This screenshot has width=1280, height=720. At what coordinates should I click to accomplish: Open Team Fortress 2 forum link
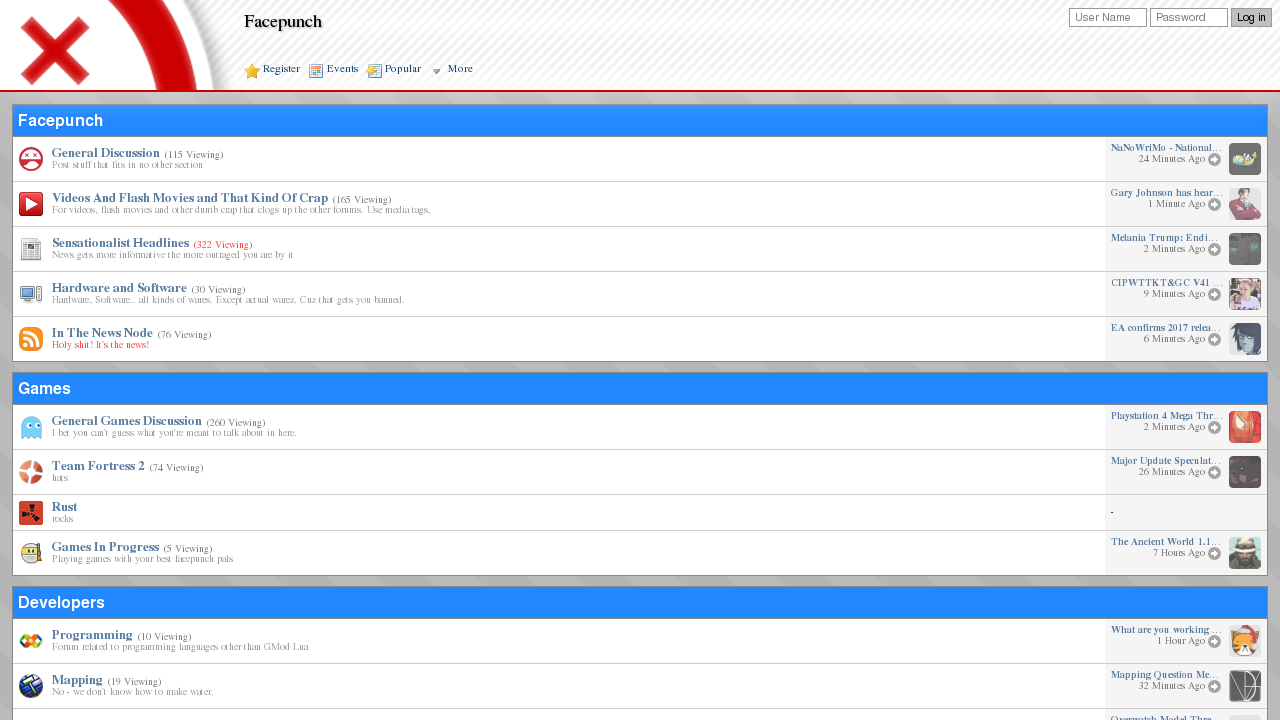click(98, 466)
